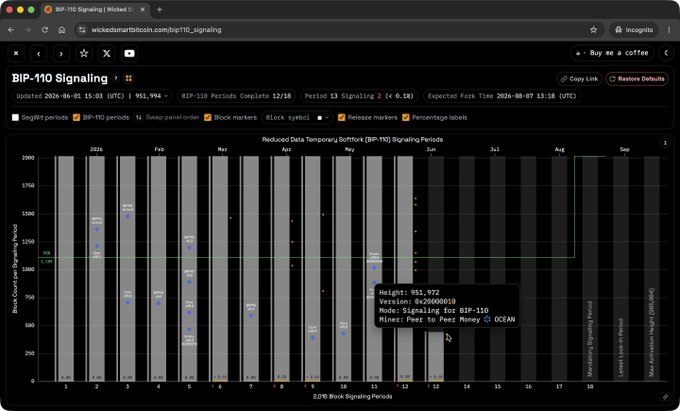The image size is (680, 411).
Task: Select the BIP-110 Signaling browser tab
Action: (x=95, y=10)
